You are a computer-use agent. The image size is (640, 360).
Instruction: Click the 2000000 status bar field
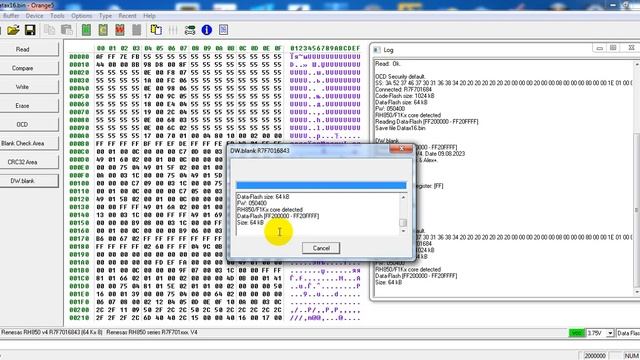595,356
